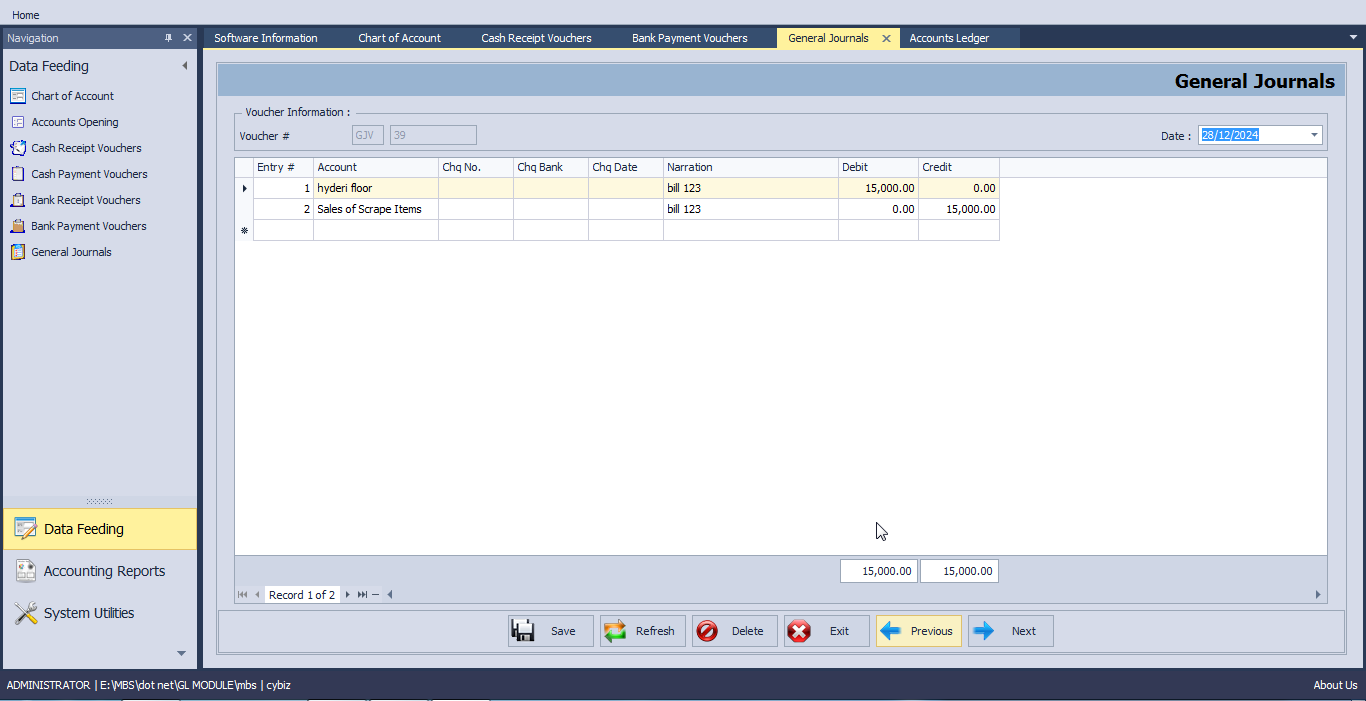This screenshot has width=1366, height=701.
Task: Open Bank Receipt Vouchers from sidebar
Action: point(85,200)
